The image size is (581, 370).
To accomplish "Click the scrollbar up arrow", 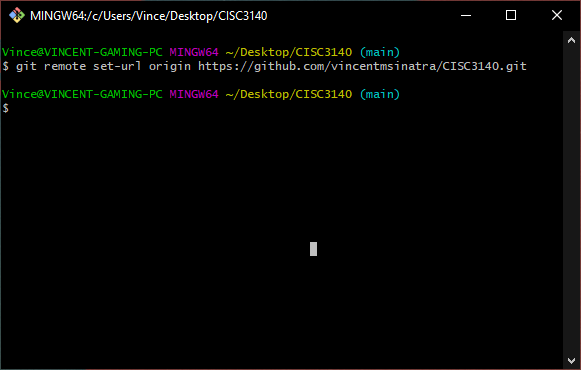I will point(571,40).
